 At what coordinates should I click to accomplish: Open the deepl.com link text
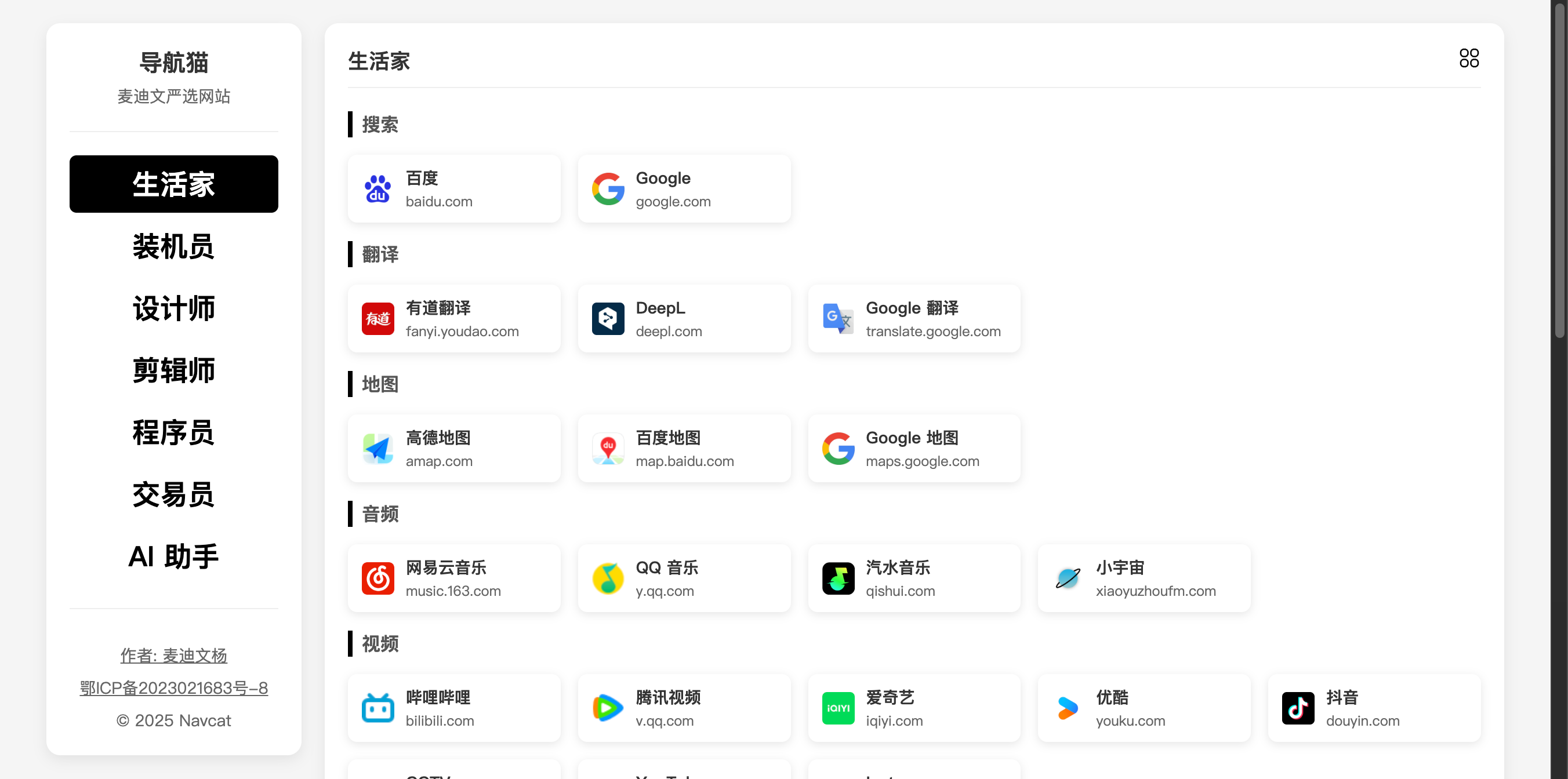tap(669, 331)
